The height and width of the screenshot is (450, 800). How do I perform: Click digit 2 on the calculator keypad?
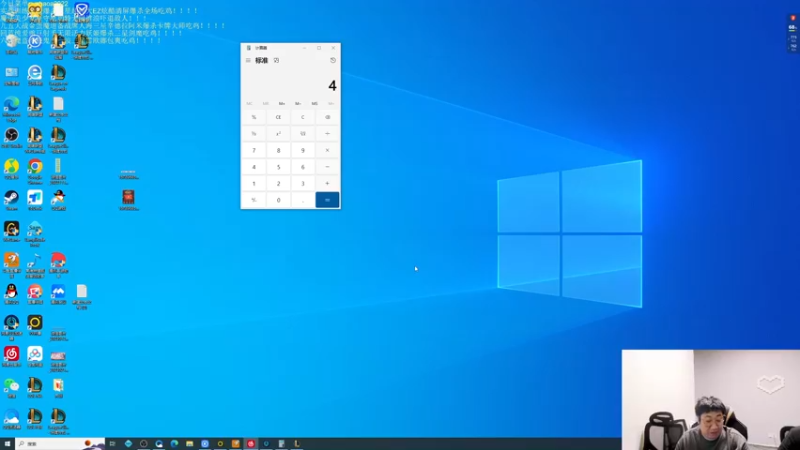click(x=279, y=183)
